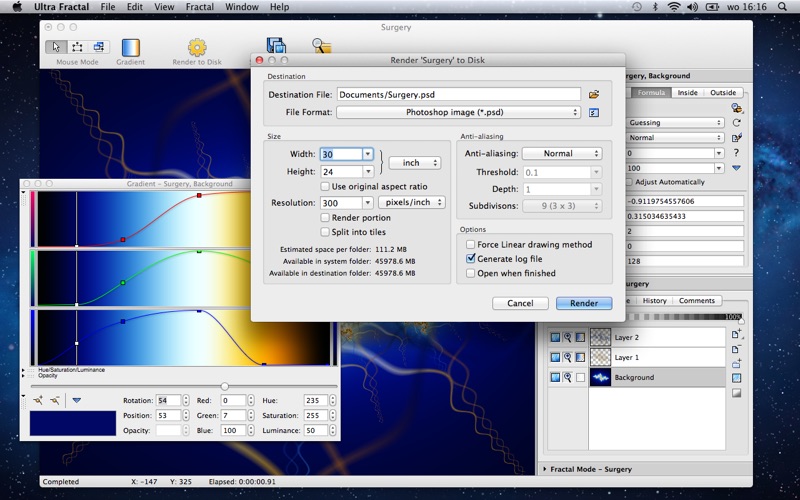Click the add layer group icon
The image size is (800, 500).
click(x=736, y=364)
